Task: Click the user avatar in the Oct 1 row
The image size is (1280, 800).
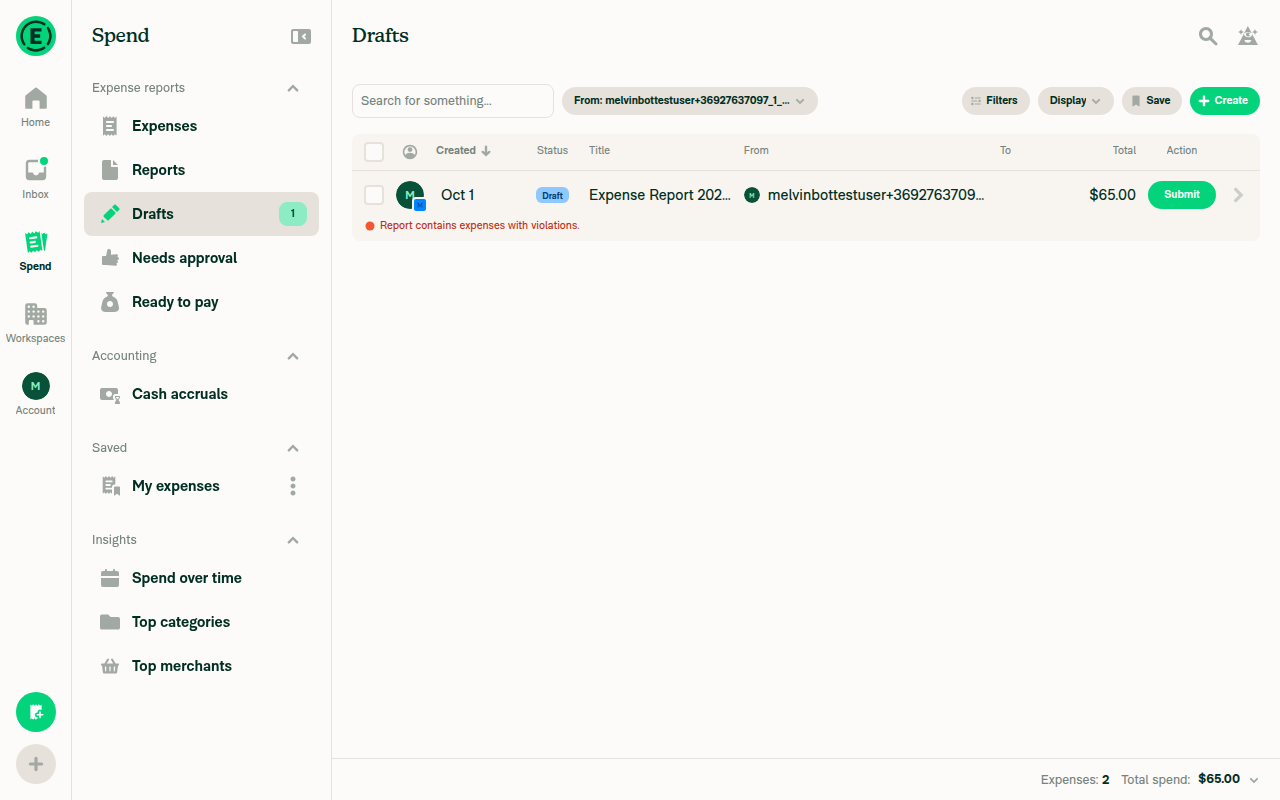Action: tap(410, 195)
